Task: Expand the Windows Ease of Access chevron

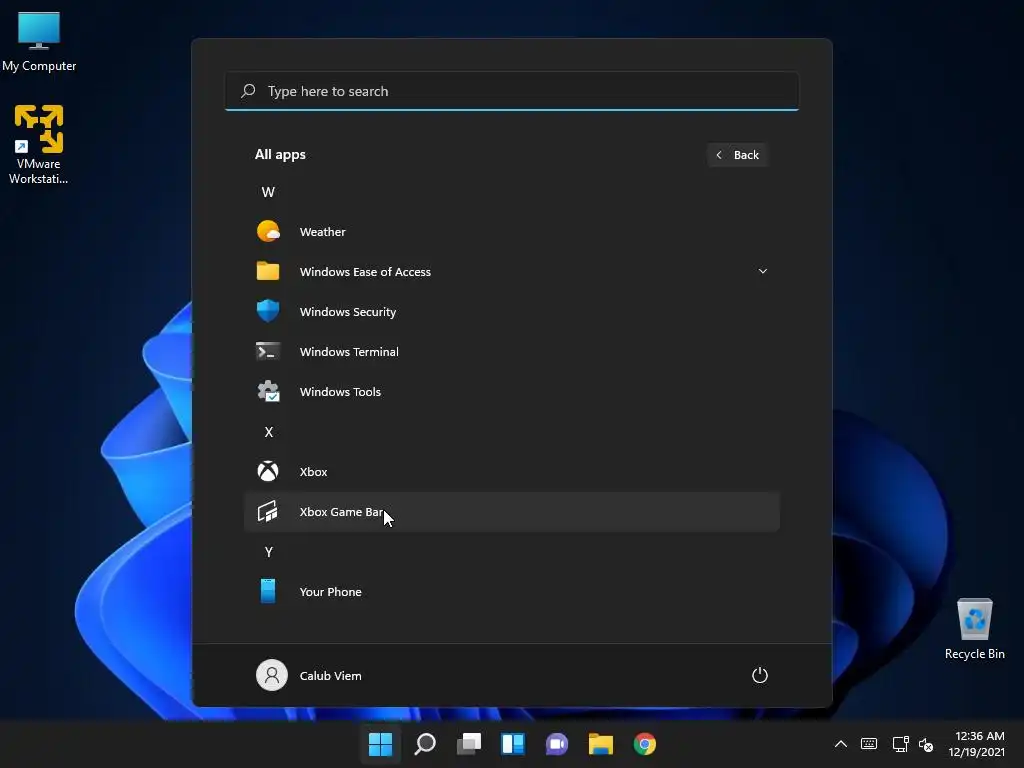Action: click(x=762, y=271)
